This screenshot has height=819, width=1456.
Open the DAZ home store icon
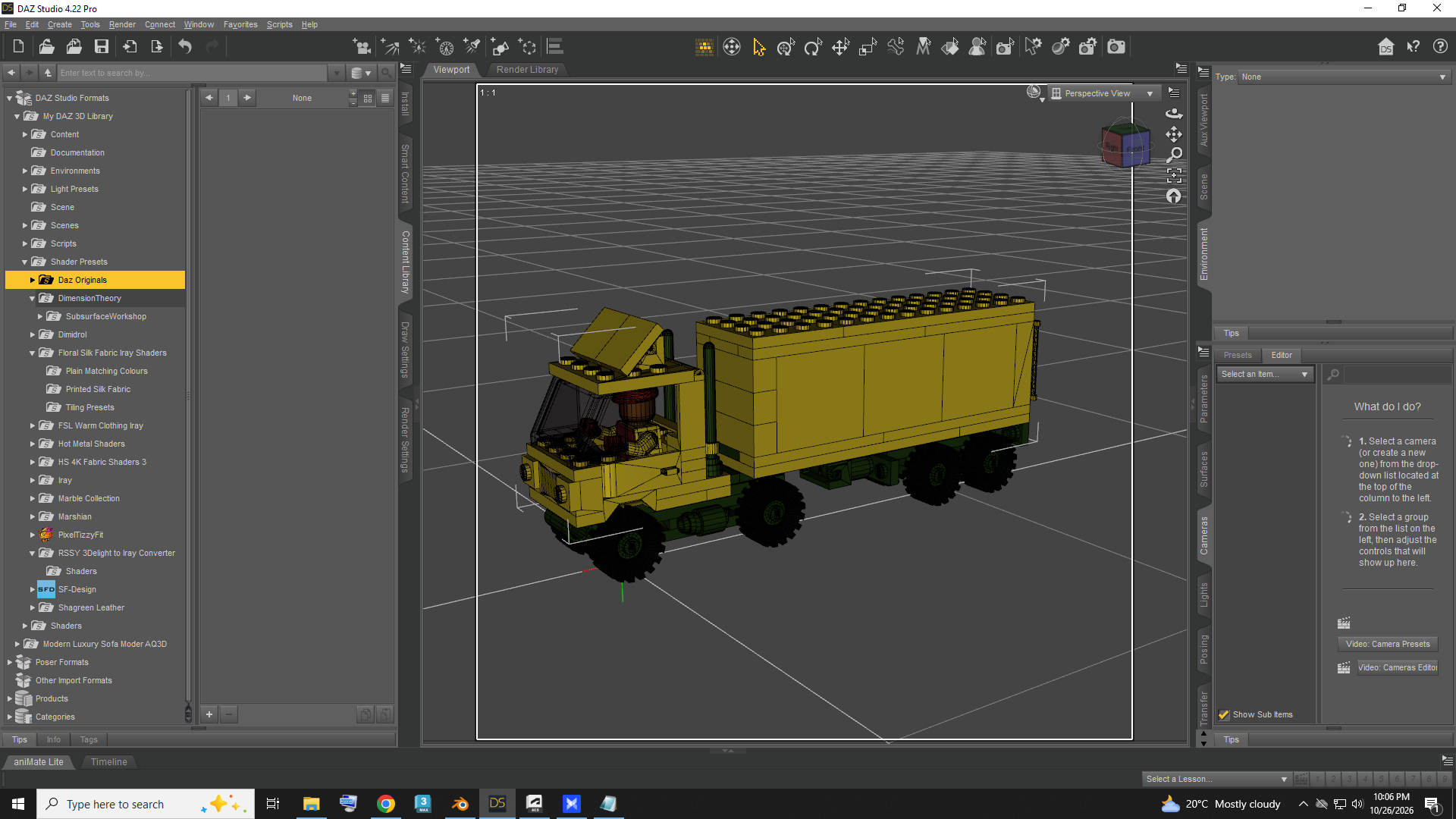click(x=1386, y=47)
